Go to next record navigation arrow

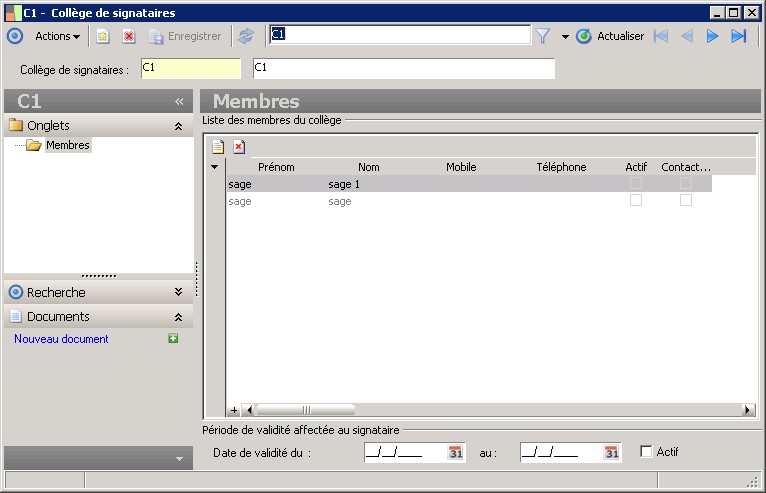click(x=712, y=36)
